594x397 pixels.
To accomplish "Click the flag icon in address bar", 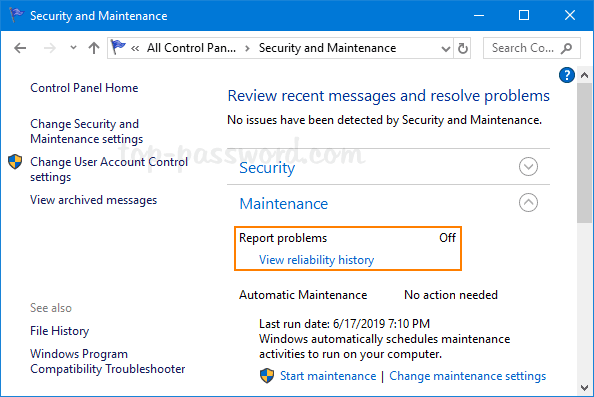I will (x=118, y=47).
